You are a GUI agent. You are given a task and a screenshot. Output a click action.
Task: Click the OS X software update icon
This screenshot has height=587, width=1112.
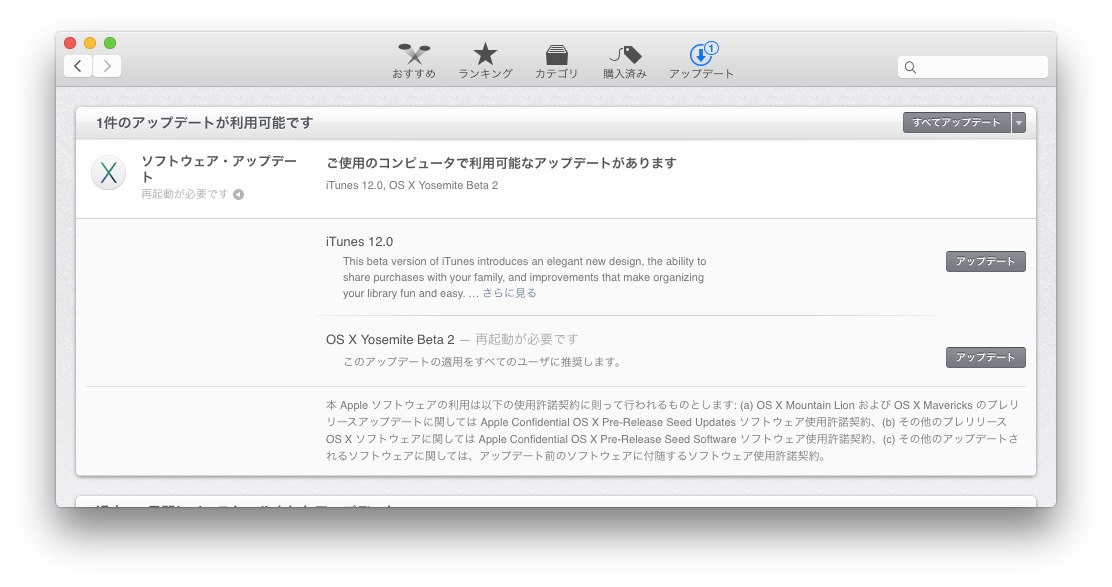tap(109, 173)
